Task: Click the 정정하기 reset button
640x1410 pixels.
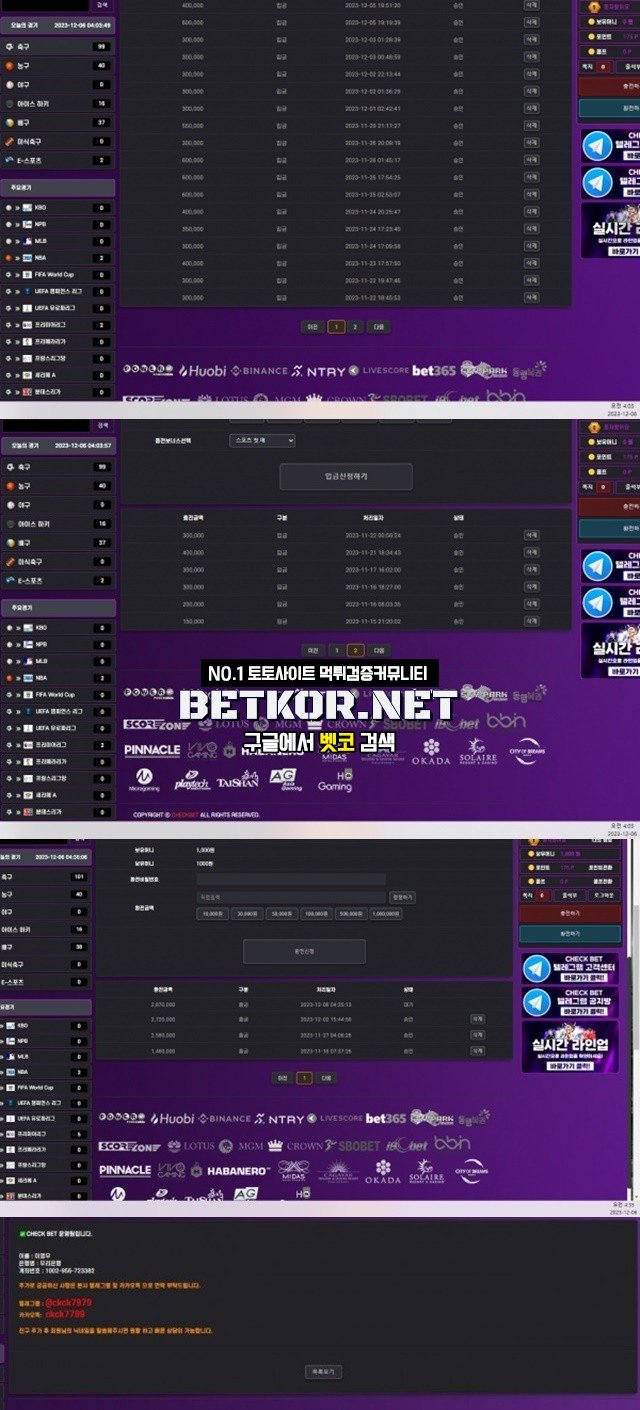Action: [x=401, y=897]
